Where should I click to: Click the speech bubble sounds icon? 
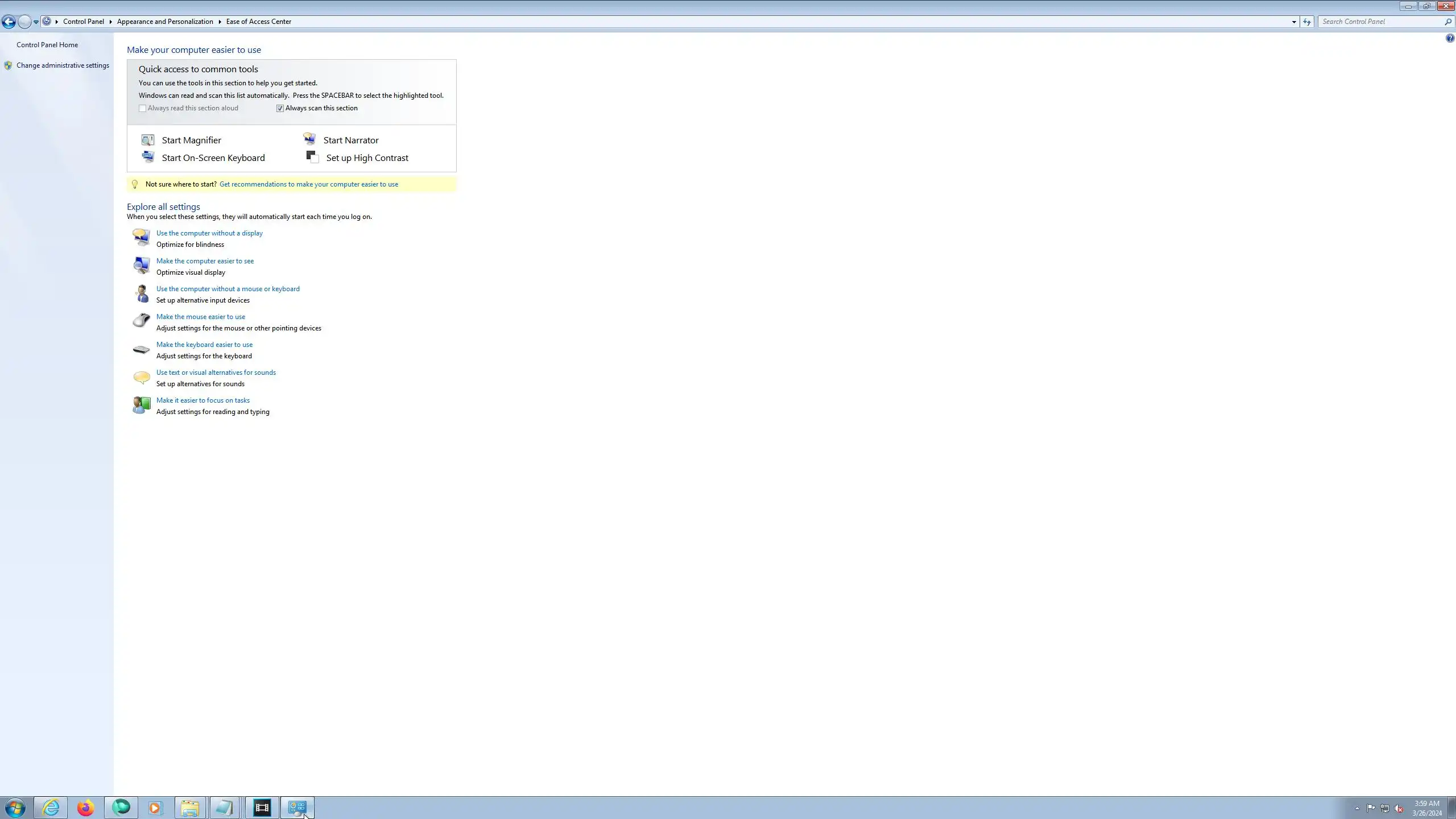tap(141, 377)
